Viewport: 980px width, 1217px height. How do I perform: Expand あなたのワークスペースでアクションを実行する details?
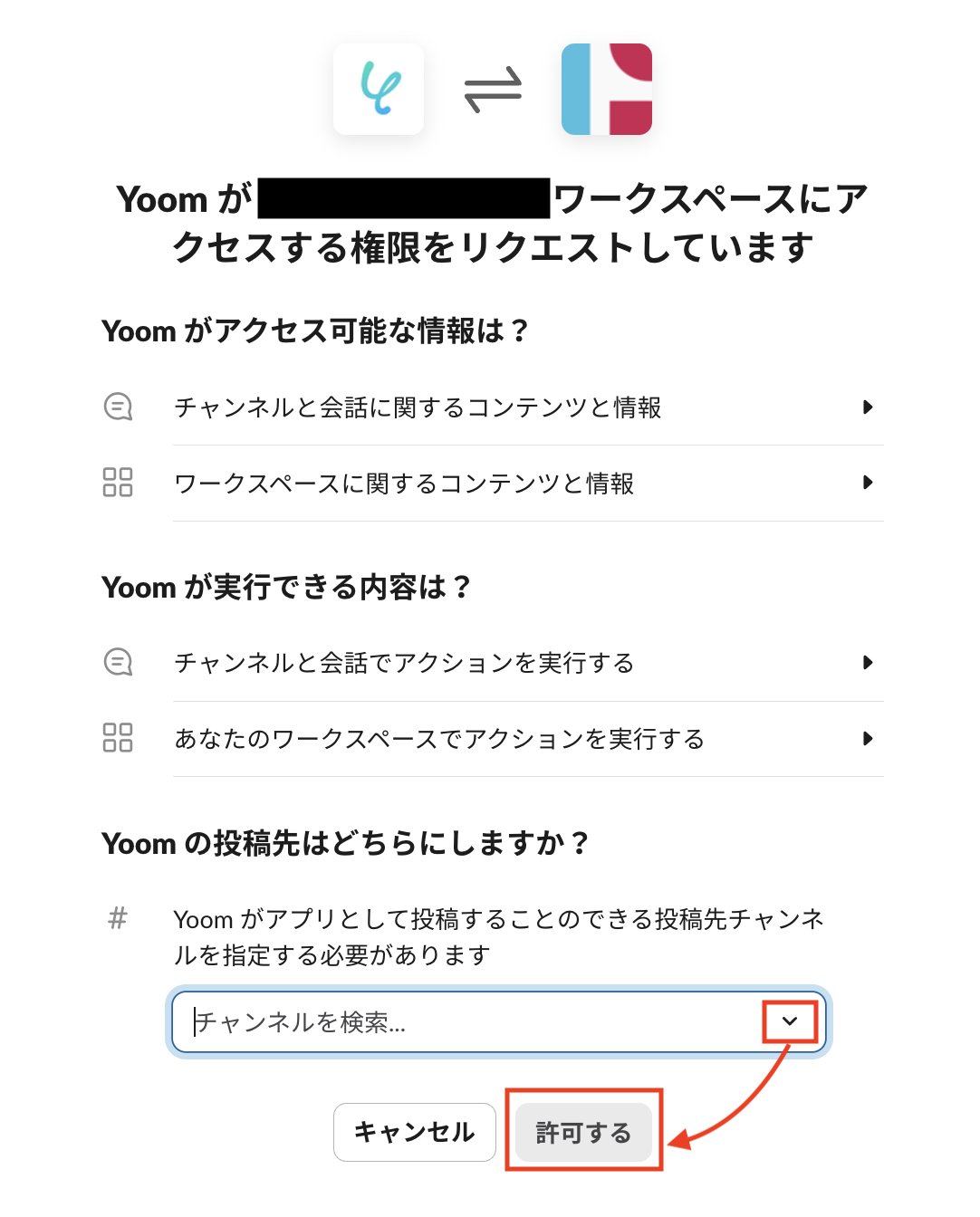pos(870,739)
